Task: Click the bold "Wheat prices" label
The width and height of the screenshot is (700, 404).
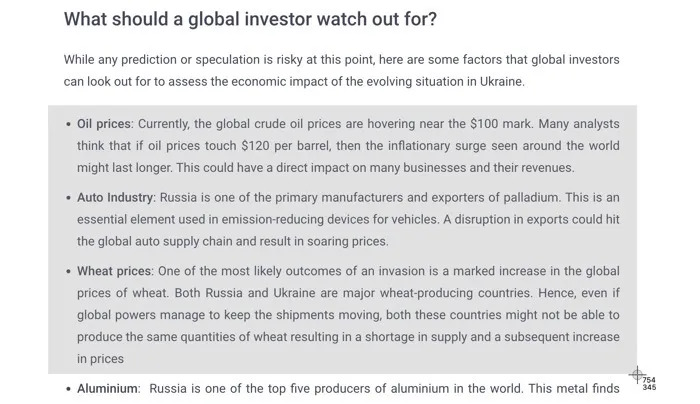Action: coord(114,271)
